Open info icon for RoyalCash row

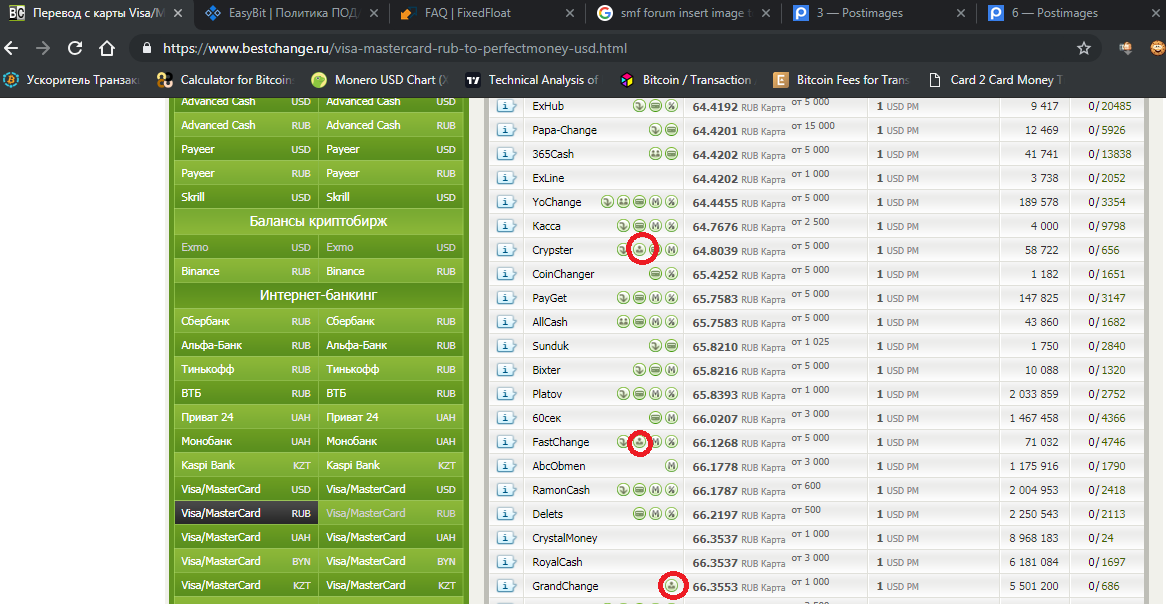506,562
